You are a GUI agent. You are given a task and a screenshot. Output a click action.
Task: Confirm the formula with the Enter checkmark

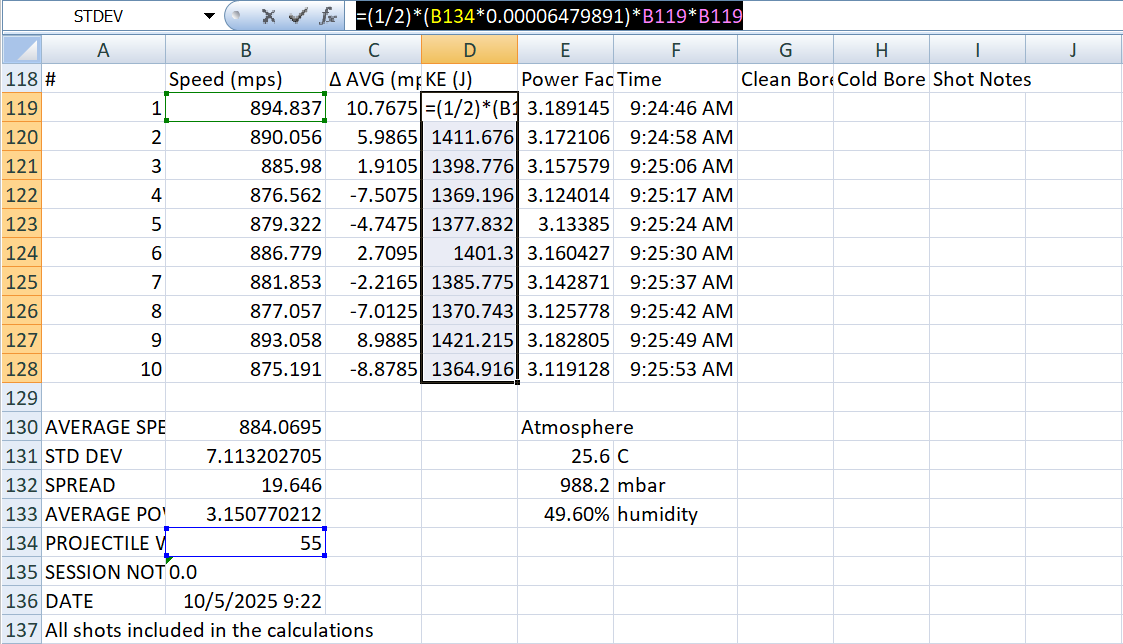pyautogui.click(x=297, y=16)
